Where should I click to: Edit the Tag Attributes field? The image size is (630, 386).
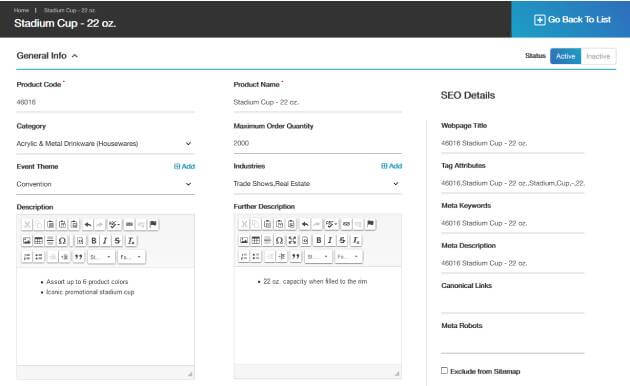click(512, 183)
